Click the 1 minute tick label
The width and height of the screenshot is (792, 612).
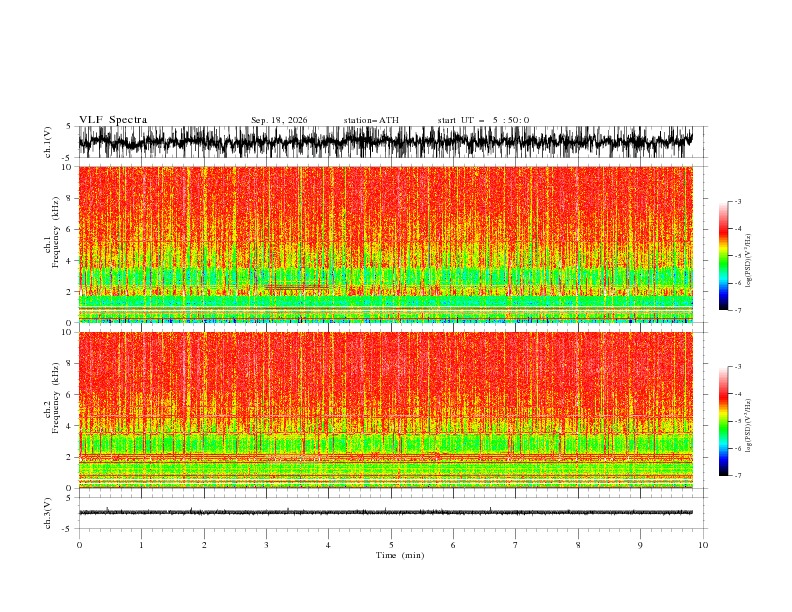(141, 545)
